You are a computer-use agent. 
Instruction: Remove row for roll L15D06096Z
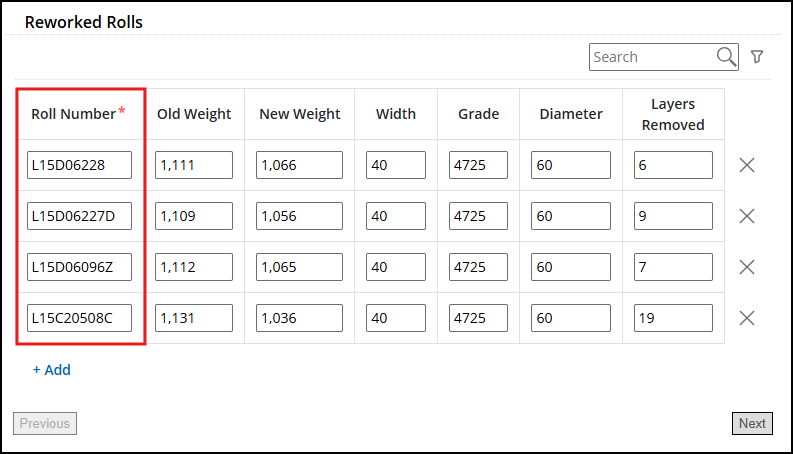747,267
